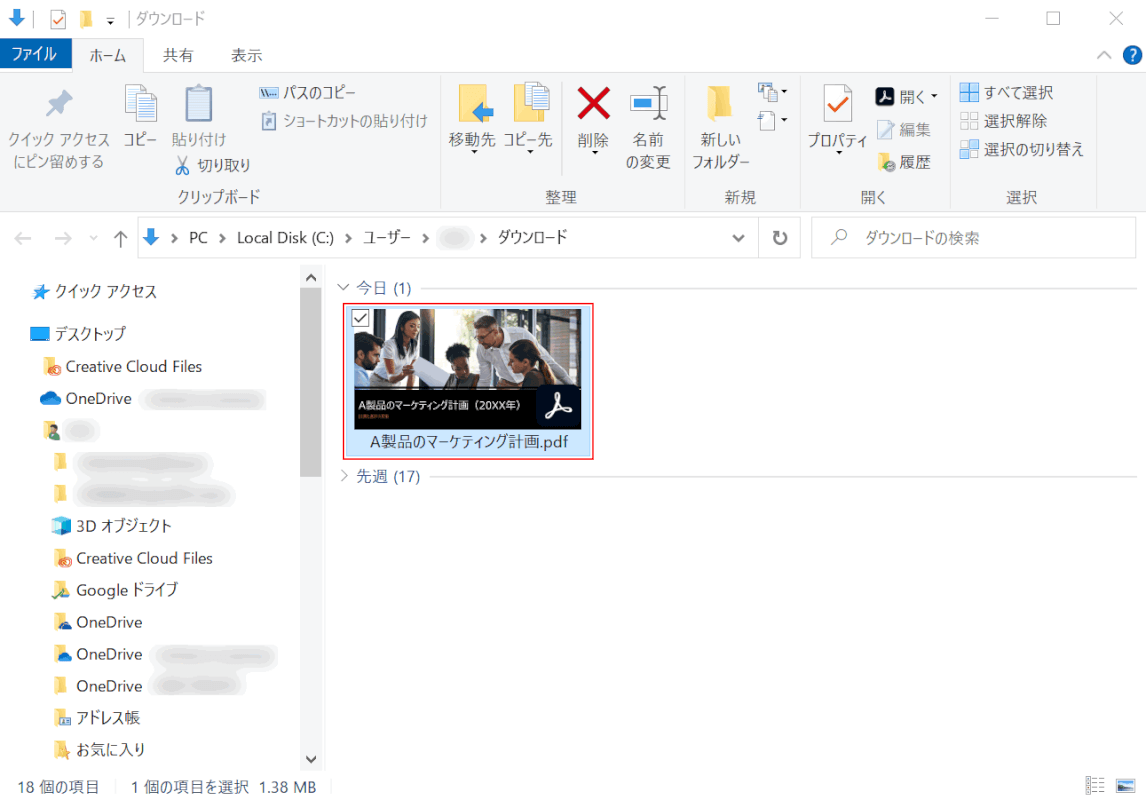Collapse the 今日 (1) group
This screenshot has width=1146, height=800.
[345, 288]
